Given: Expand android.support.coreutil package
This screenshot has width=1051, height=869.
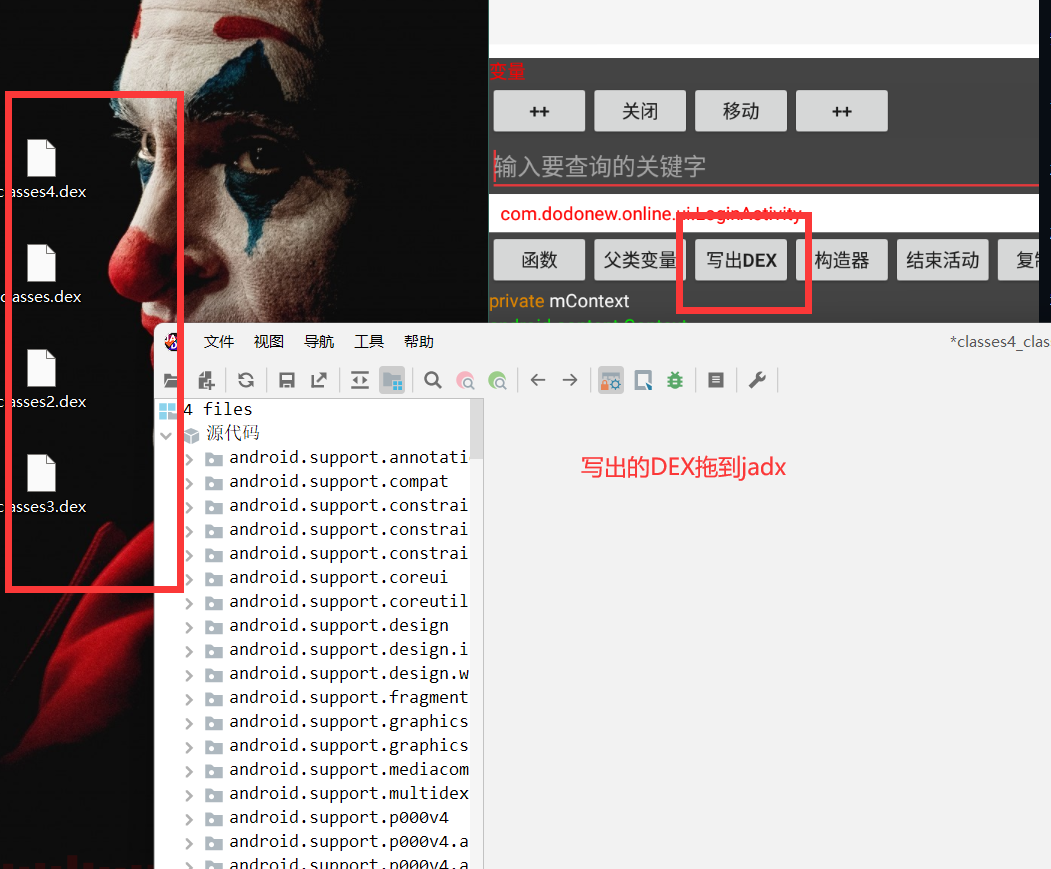Looking at the screenshot, I should click(189, 603).
